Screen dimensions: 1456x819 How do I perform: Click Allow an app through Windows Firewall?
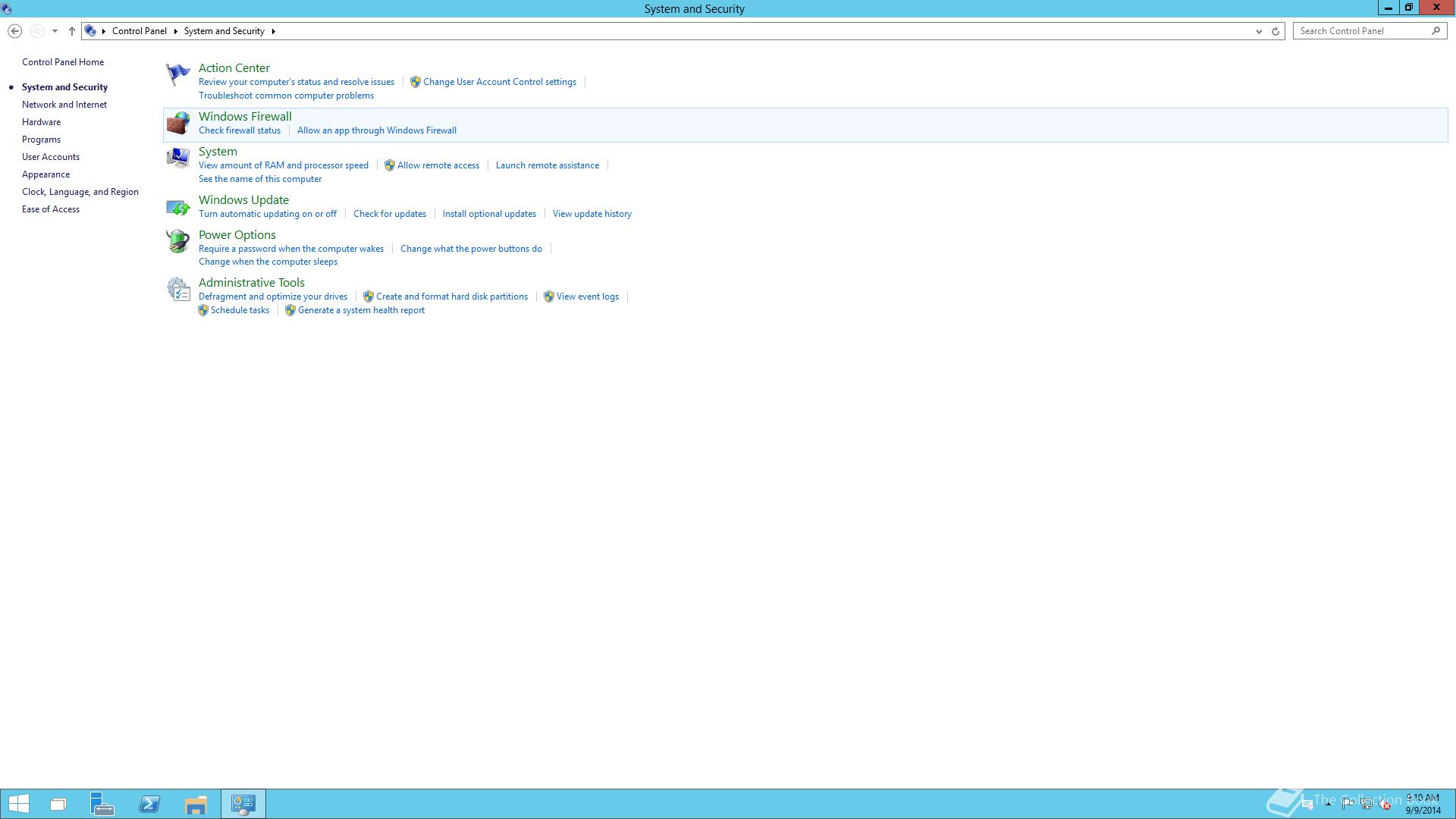click(377, 130)
